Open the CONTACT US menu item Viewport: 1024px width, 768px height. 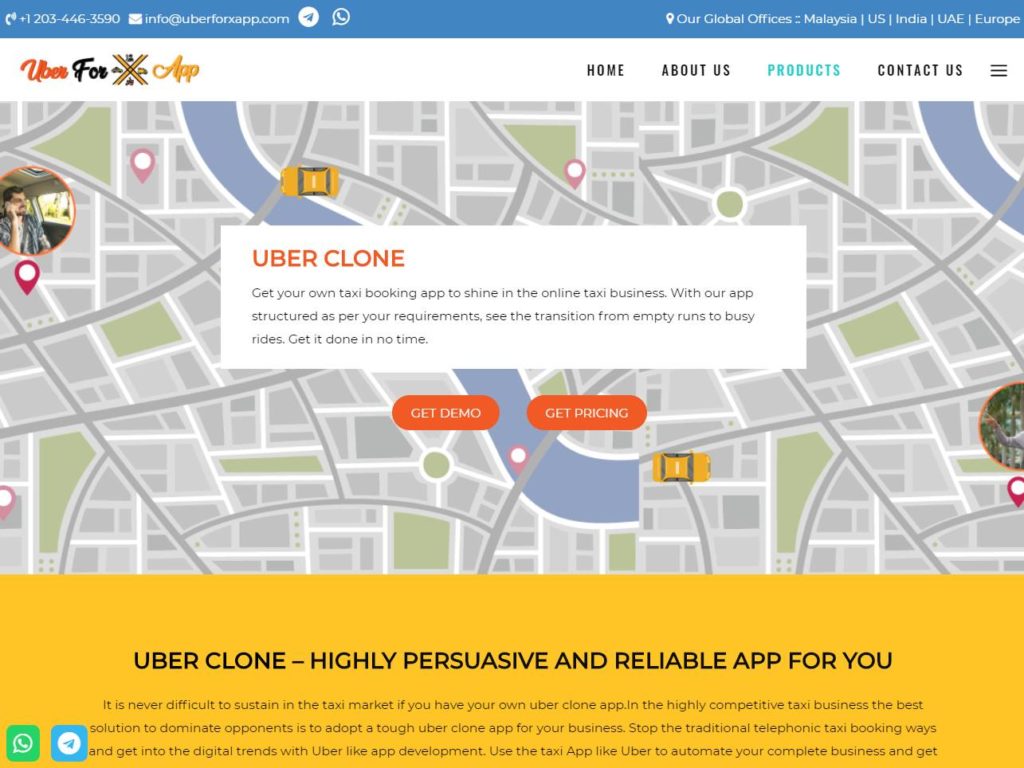point(920,71)
